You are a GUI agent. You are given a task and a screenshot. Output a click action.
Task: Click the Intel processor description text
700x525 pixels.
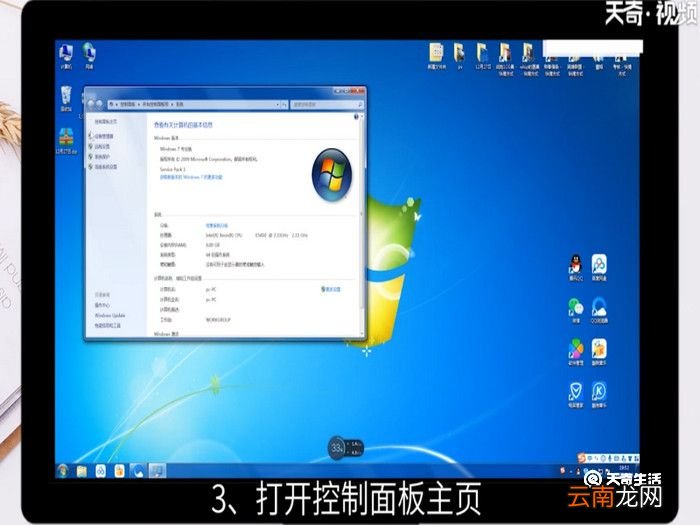point(257,235)
